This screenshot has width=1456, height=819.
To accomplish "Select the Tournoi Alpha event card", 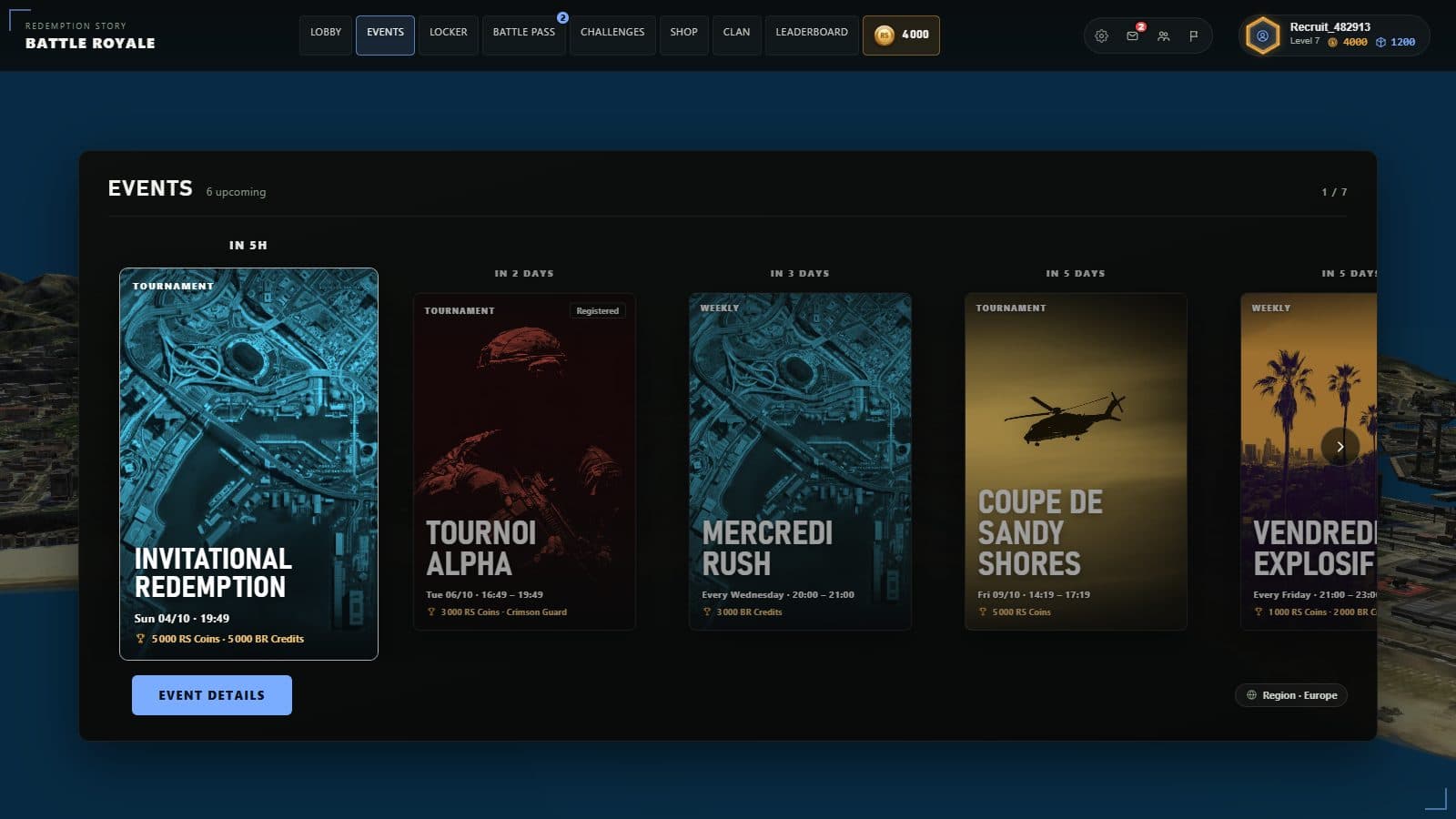I will 524,461.
